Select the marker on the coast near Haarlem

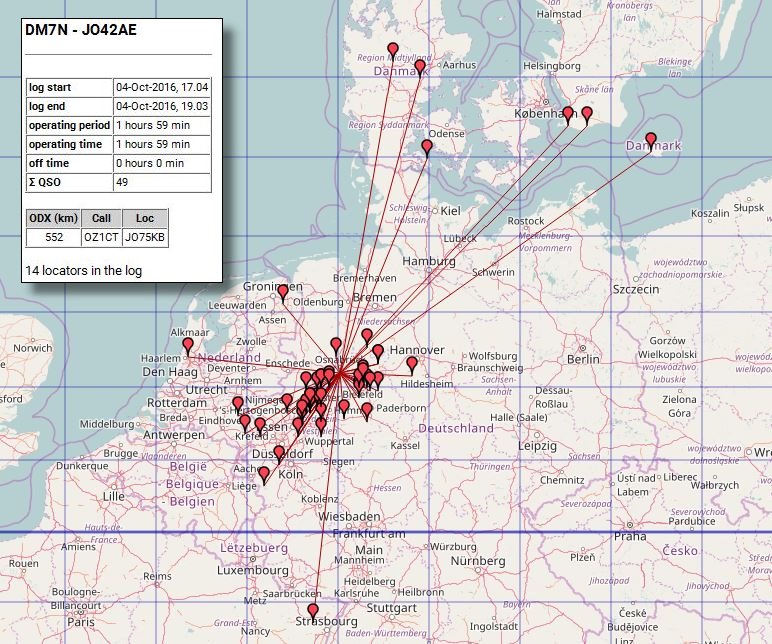188,345
